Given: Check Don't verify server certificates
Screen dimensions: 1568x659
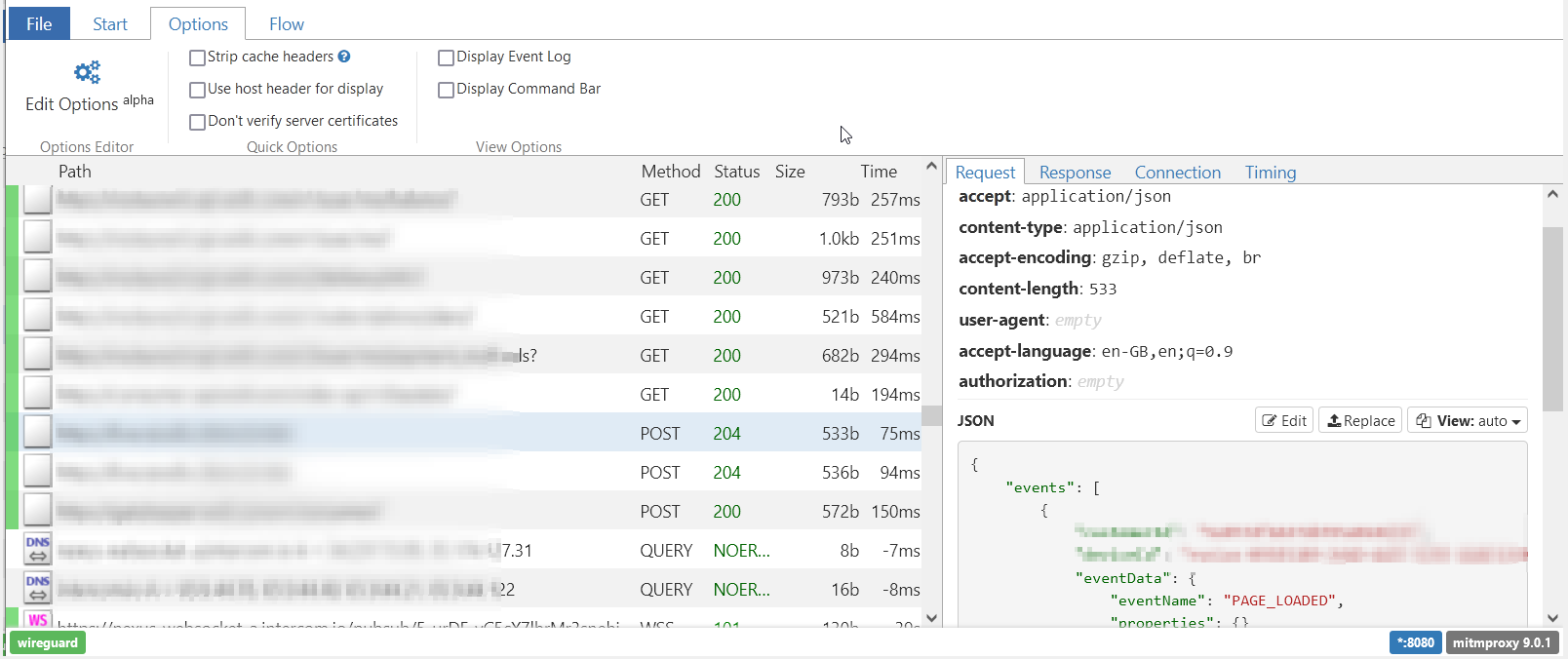Looking at the screenshot, I should 197,122.
